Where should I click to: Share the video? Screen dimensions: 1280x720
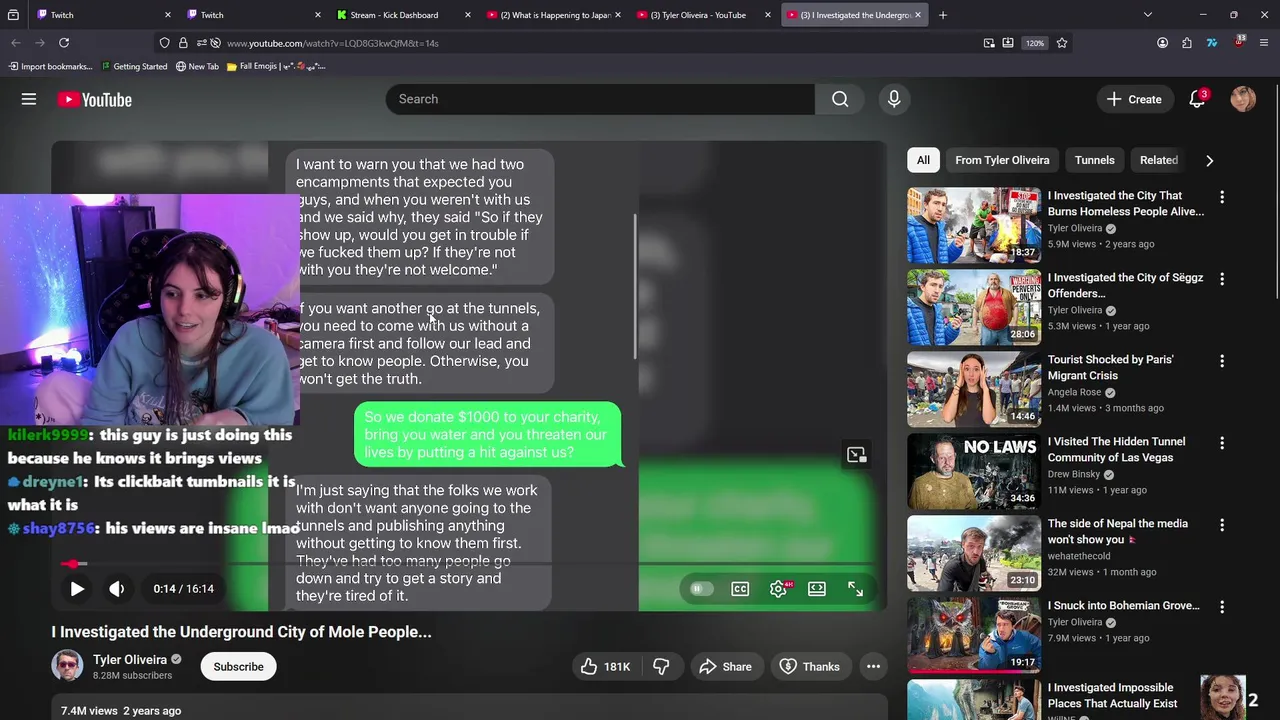726,667
